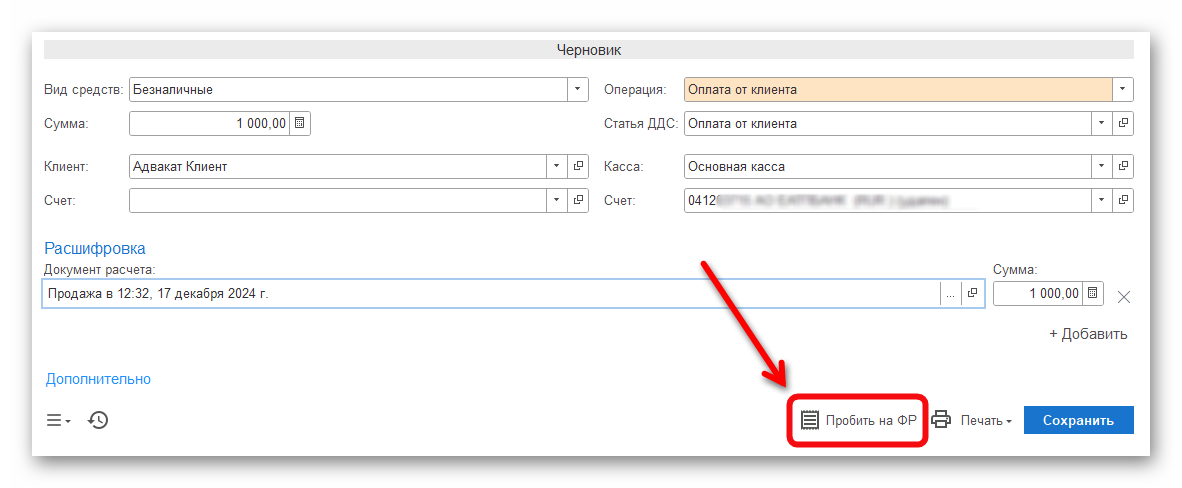1182x488 pixels.
Task: Click the Расшифровка section heading
Action: click(x=95, y=248)
